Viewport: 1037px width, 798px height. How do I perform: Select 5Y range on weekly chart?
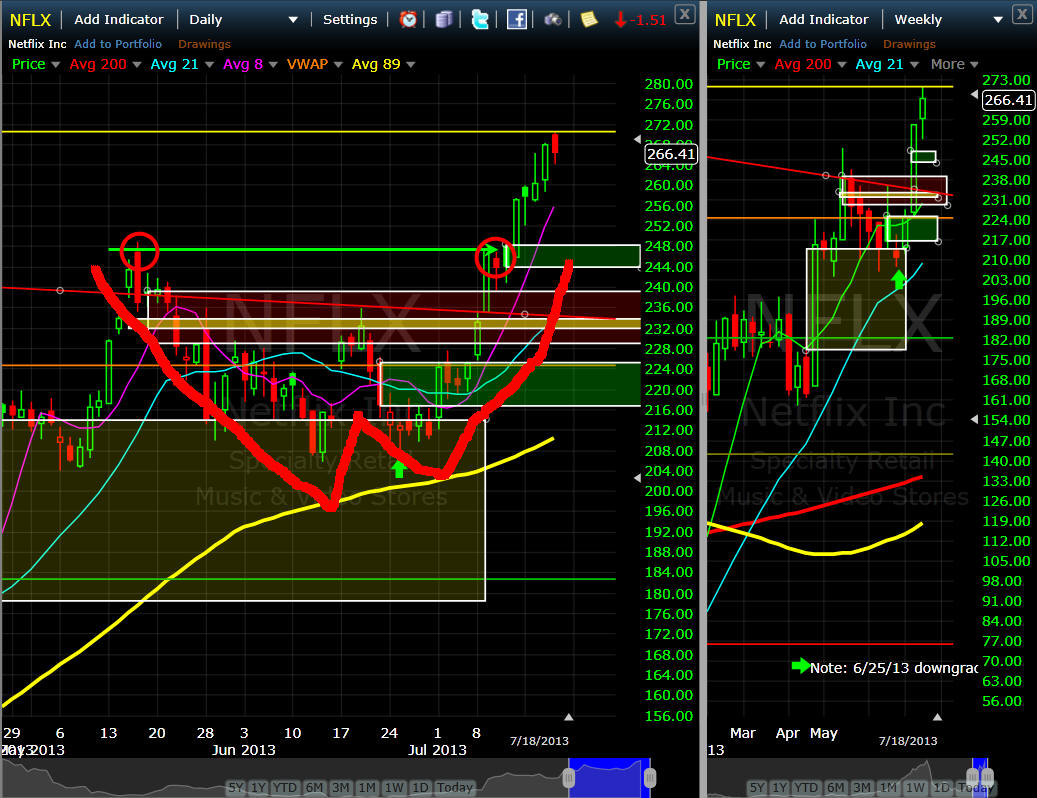pos(757,787)
